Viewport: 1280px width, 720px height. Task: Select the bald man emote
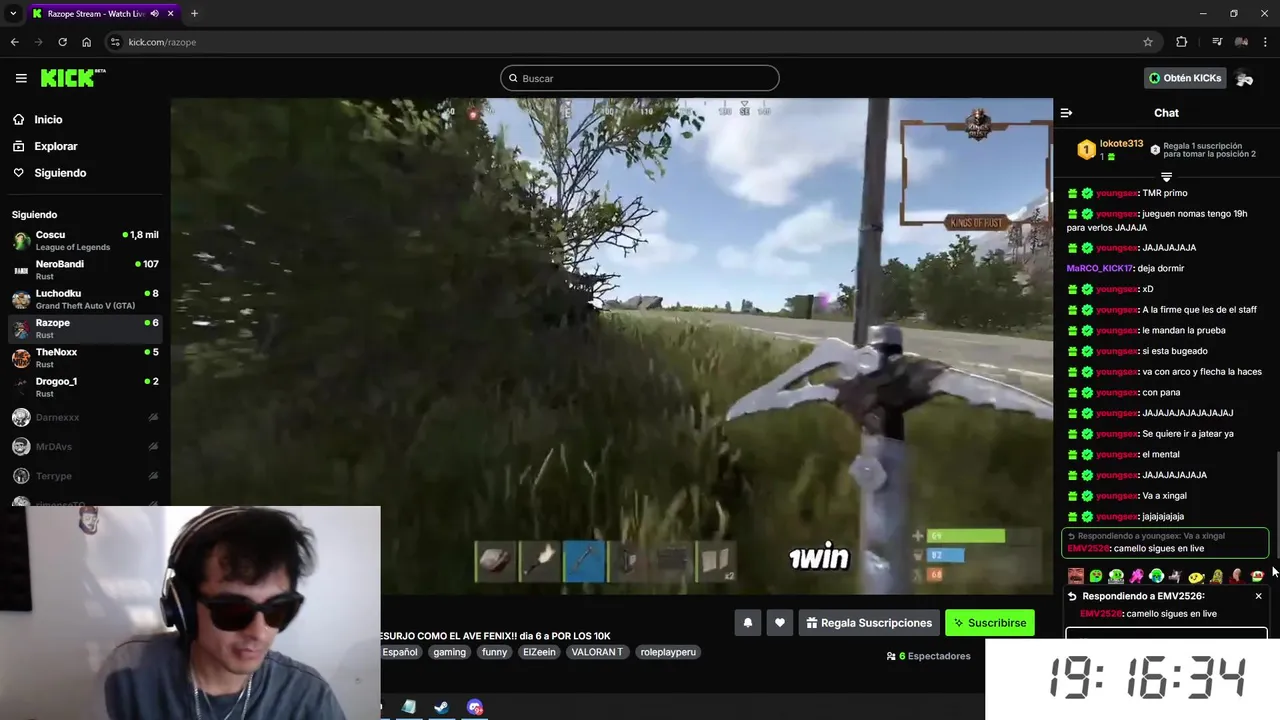click(x=1236, y=576)
